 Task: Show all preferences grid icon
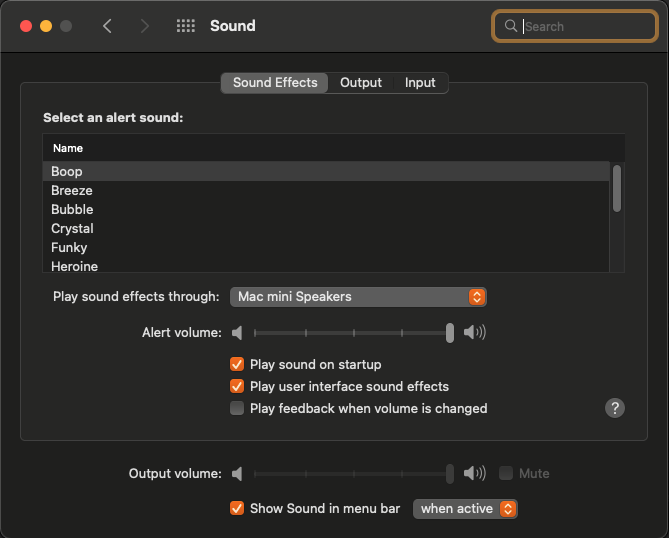click(x=186, y=26)
